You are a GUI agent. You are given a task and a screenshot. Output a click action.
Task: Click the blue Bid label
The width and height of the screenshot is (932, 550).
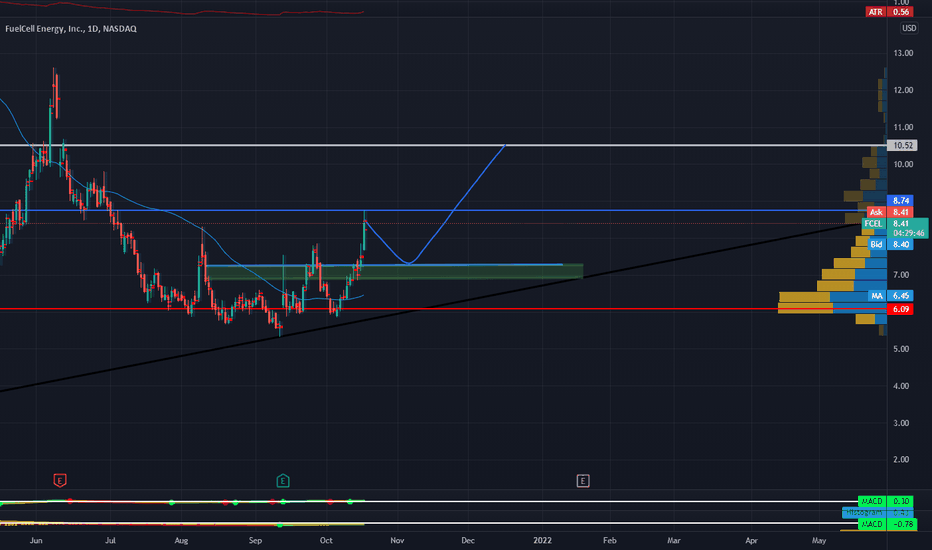click(x=876, y=244)
